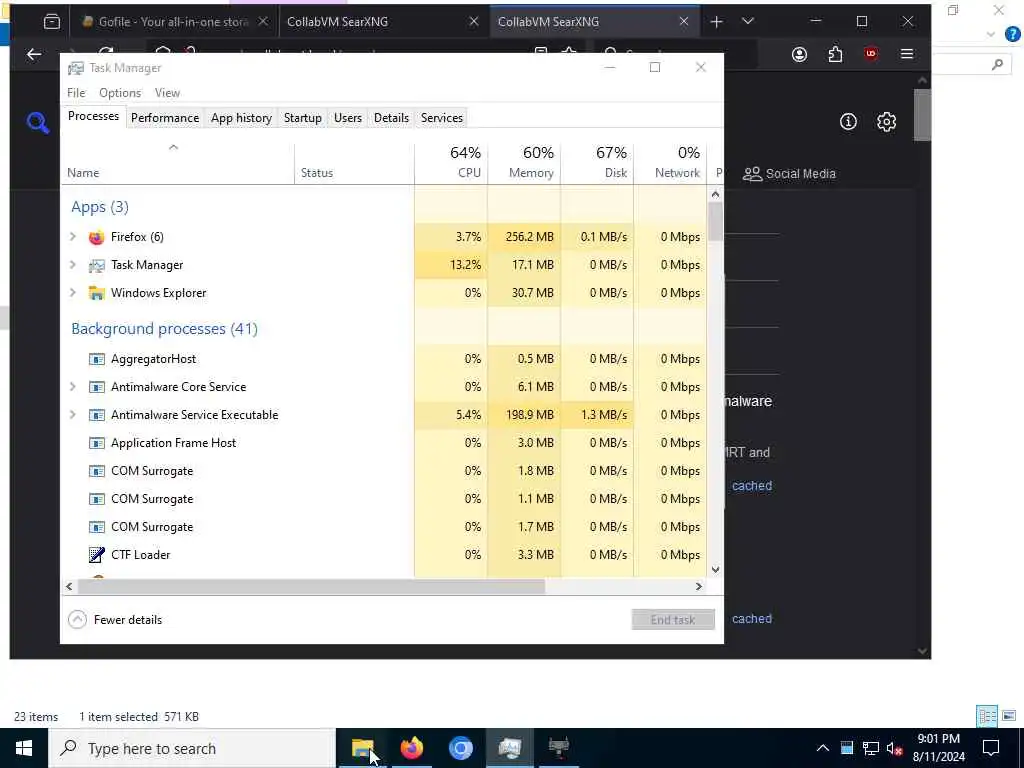Switch to the Startup tab
The height and width of the screenshot is (768, 1024).
click(x=302, y=118)
